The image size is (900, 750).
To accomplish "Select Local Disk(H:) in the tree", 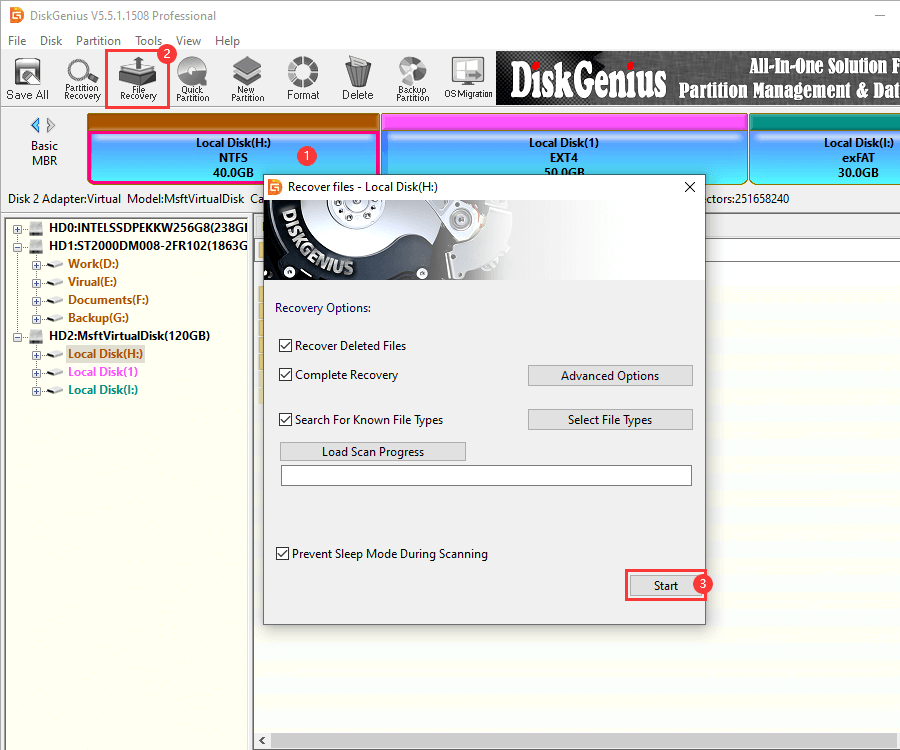I will click(x=105, y=354).
